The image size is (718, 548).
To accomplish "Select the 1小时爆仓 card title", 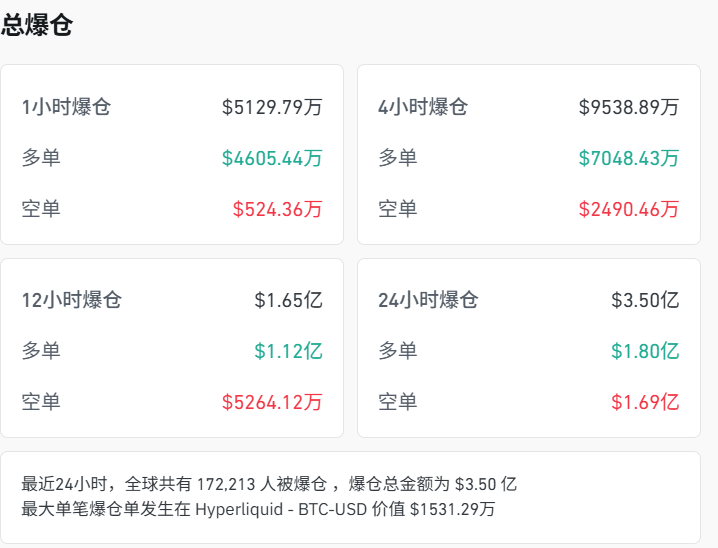I will point(66,107).
